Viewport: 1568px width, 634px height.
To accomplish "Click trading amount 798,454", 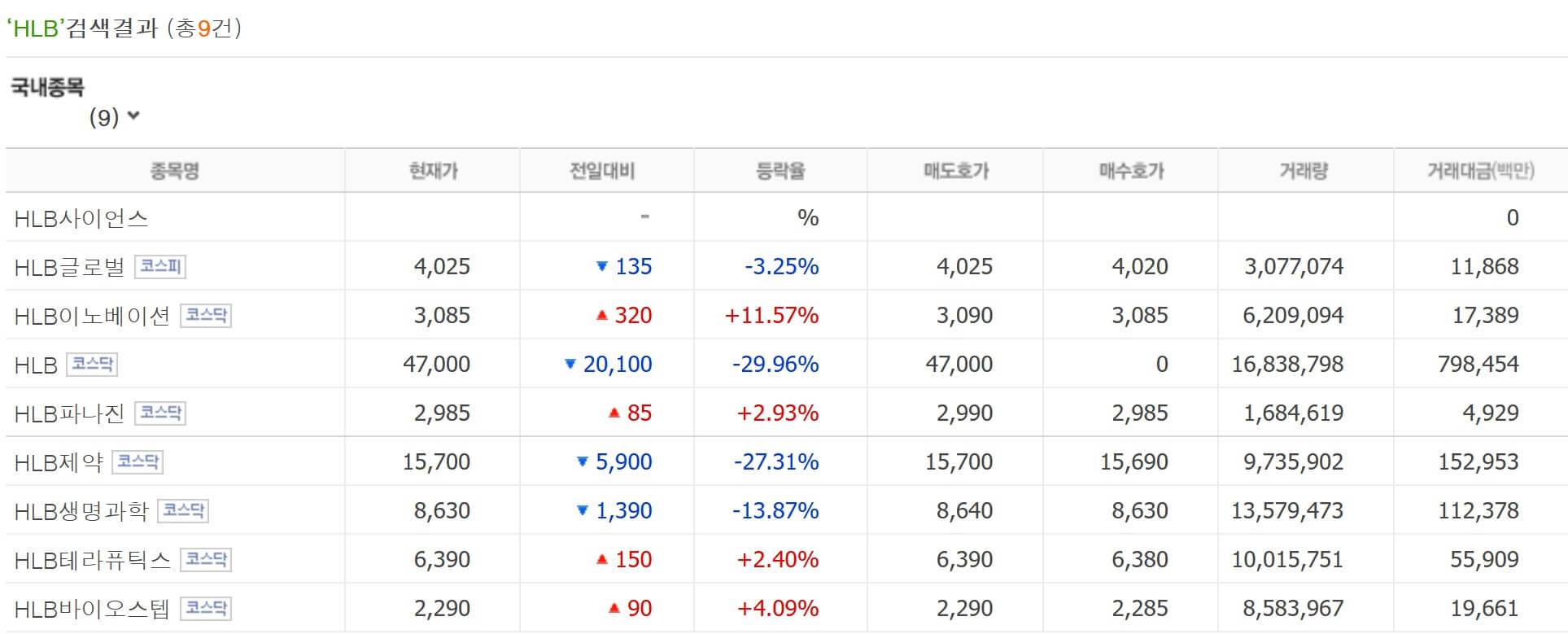I will click(1478, 365).
